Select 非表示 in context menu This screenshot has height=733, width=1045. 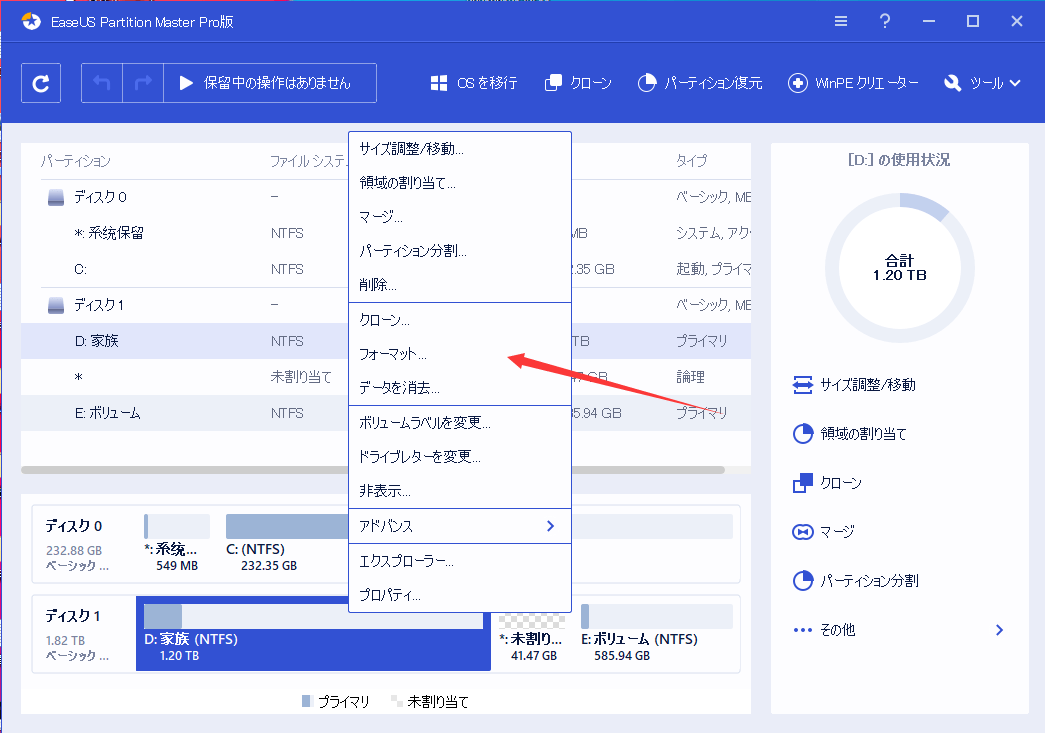point(460,491)
